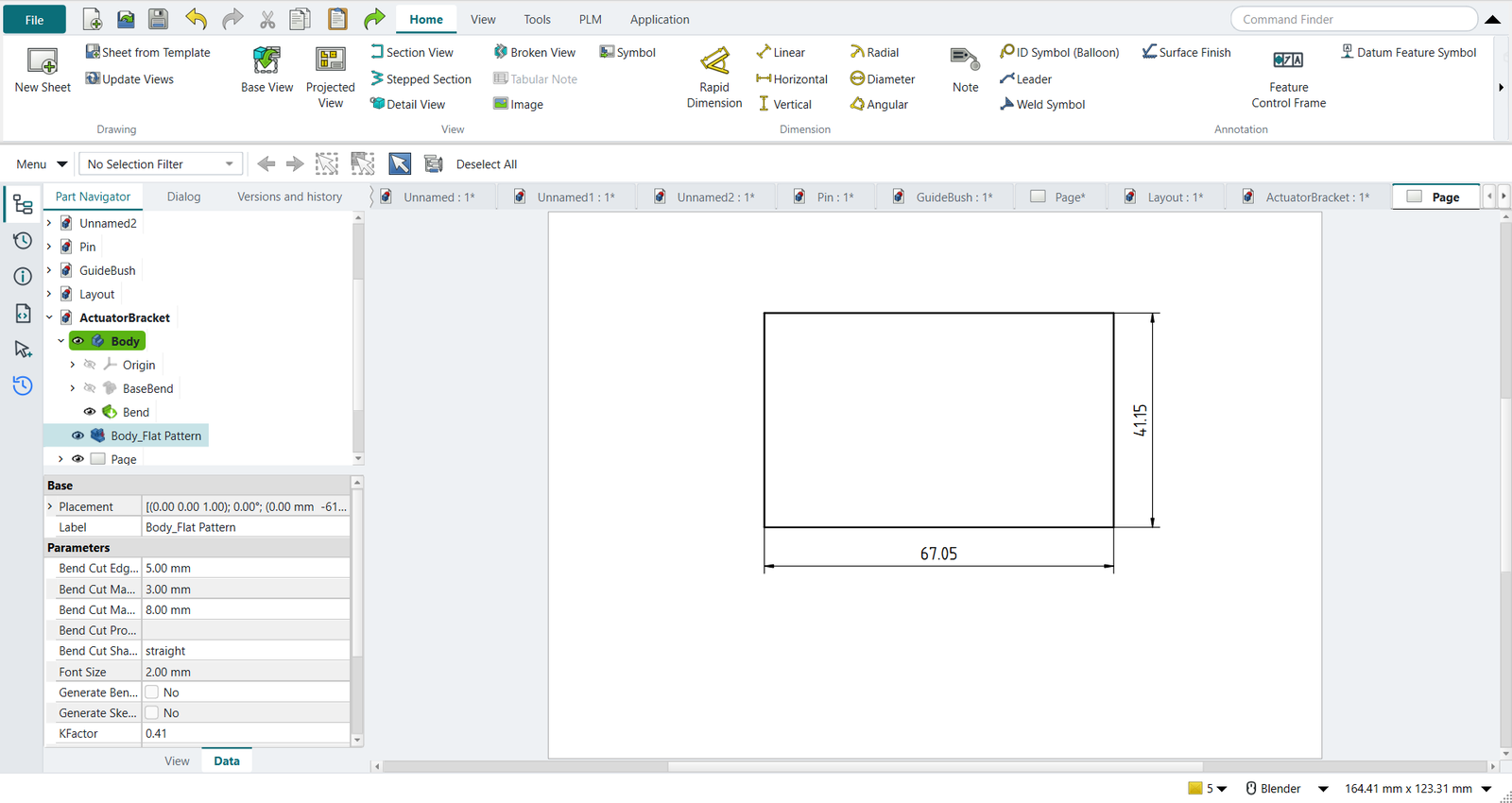Switch to View tab below properties
The width and height of the screenshot is (1512, 803).
(177, 761)
